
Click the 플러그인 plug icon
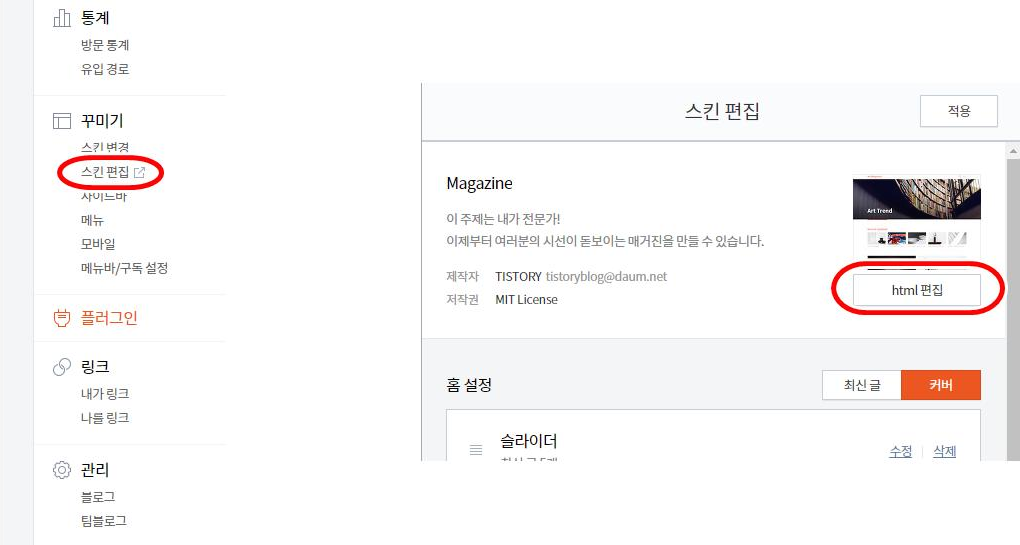point(62,318)
